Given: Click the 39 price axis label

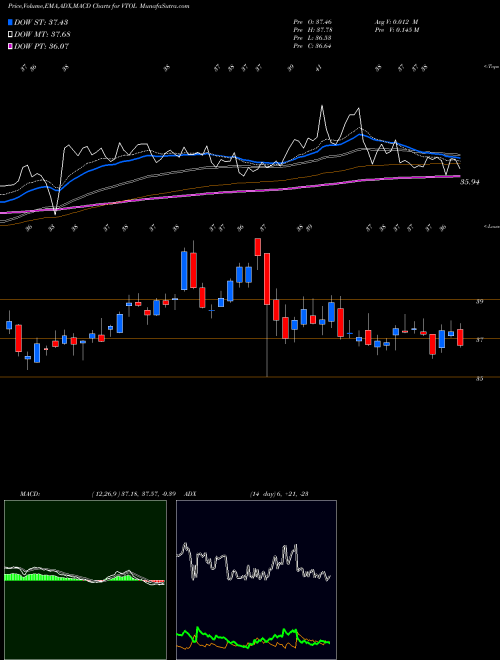Looking at the screenshot, I should pos(479,301).
